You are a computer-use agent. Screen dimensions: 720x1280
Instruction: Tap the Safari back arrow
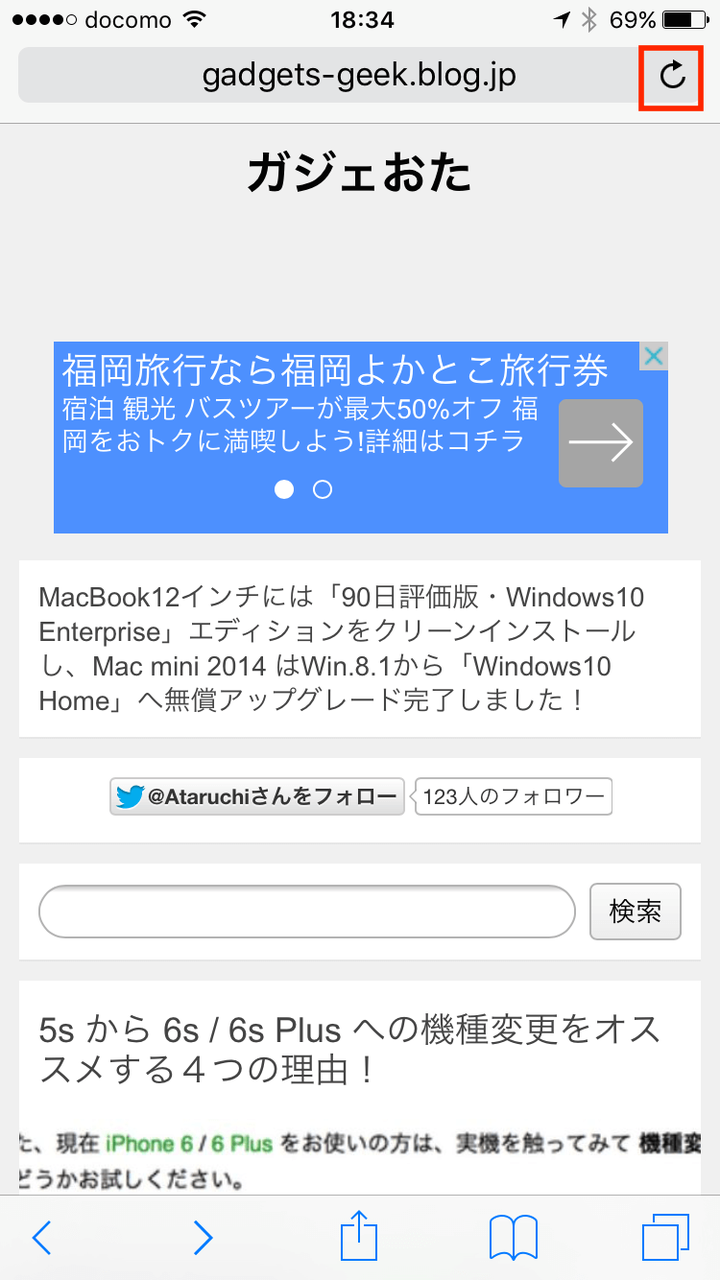coord(42,1238)
